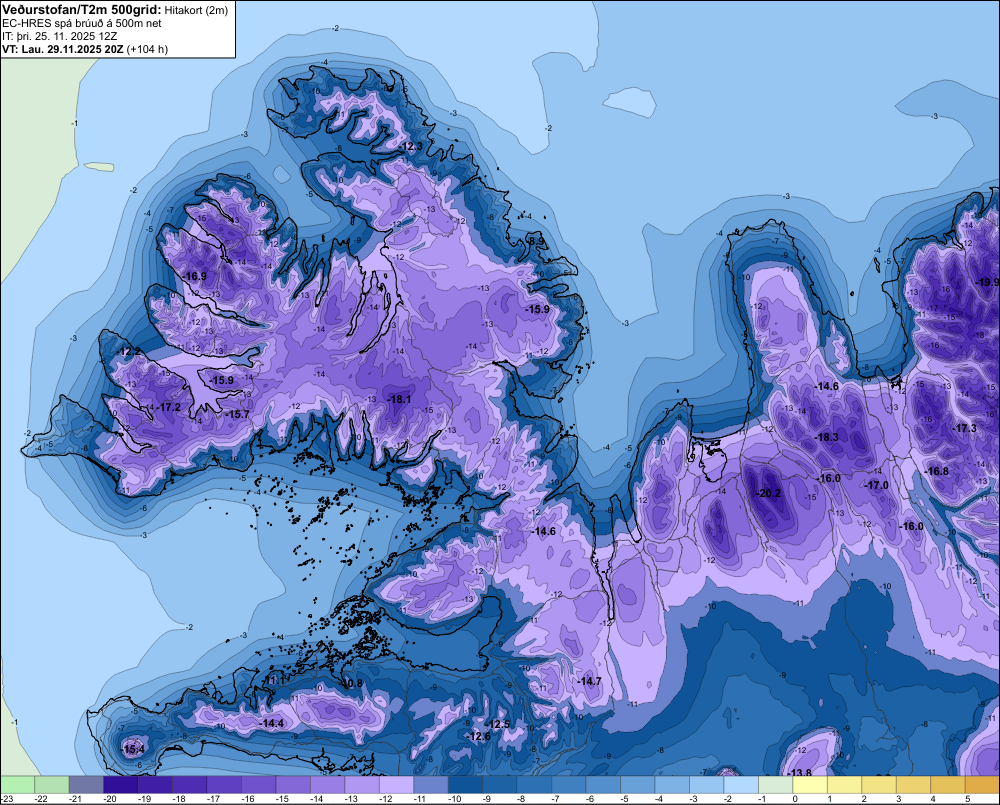Image resolution: width=1000 pixels, height=805 pixels.
Task: Click the -19.9 label at the map edge
Action: coord(988,282)
